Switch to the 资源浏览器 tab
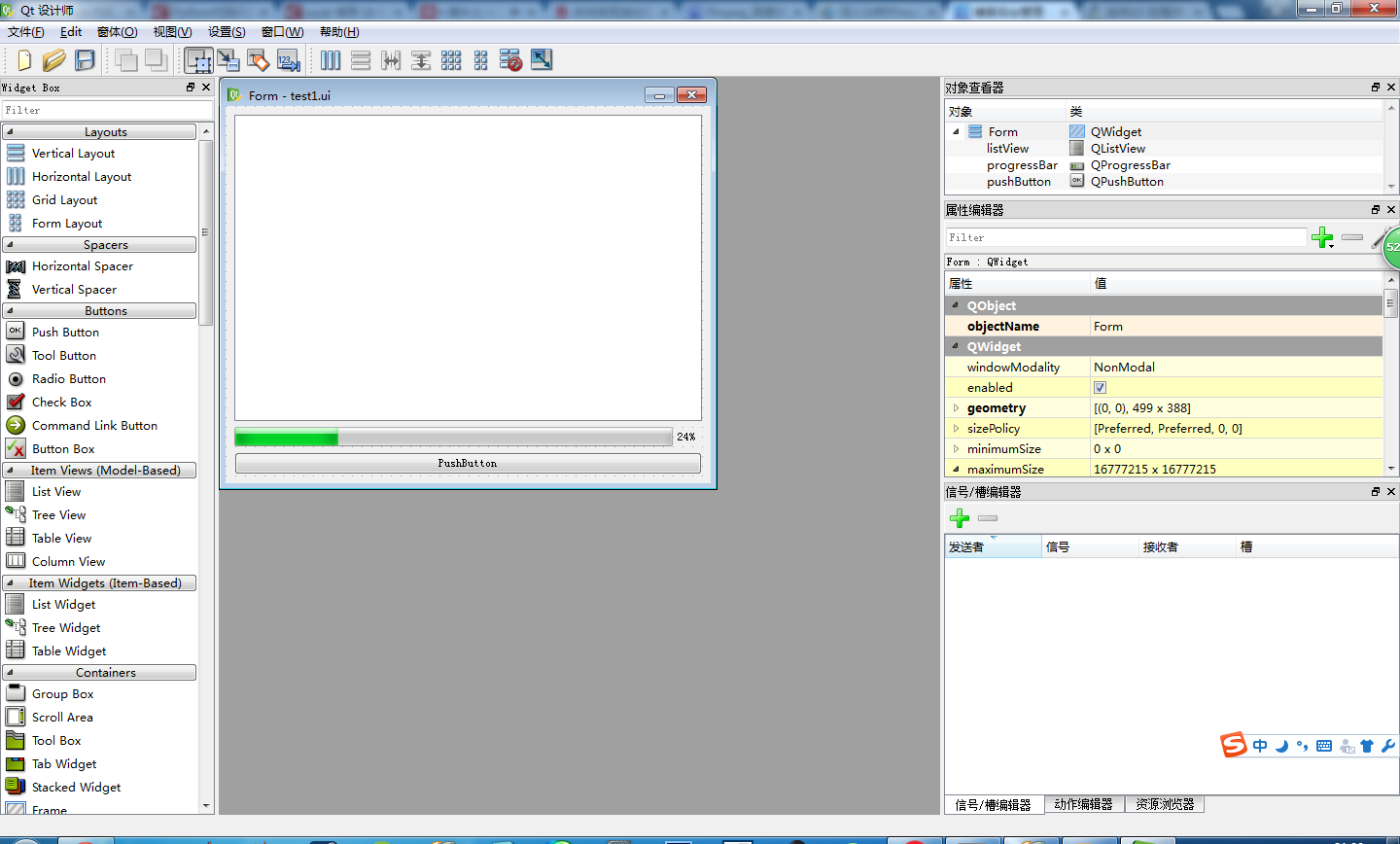Viewport: 1400px width, 844px height. click(1165, 804)
